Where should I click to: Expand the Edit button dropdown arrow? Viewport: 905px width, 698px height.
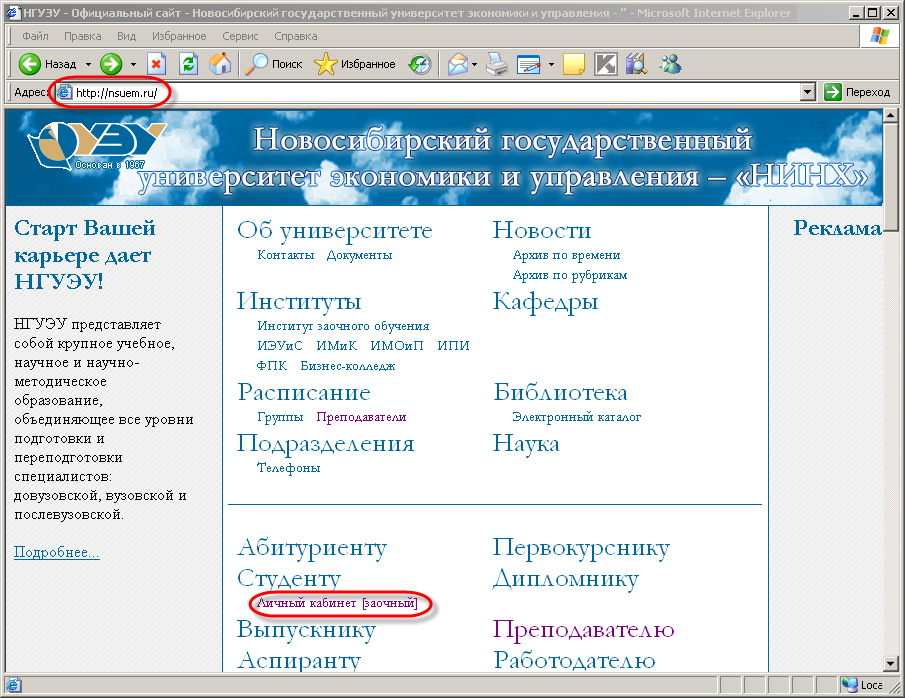[551, 64]
